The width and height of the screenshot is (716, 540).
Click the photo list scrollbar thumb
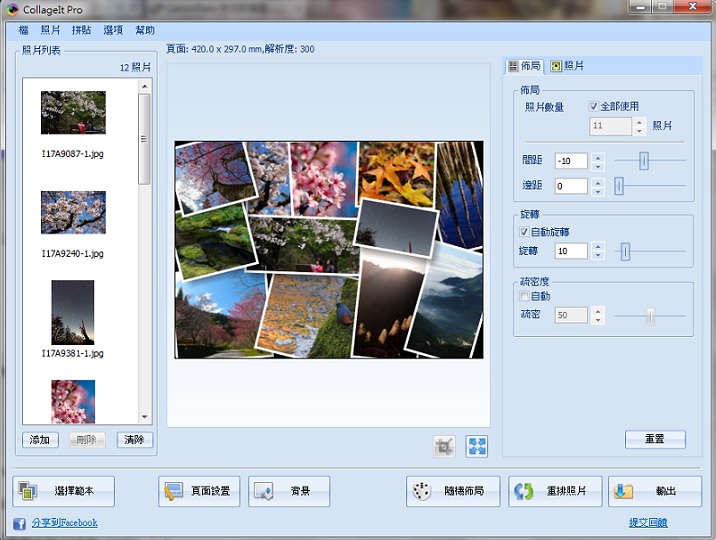point(145,139)
